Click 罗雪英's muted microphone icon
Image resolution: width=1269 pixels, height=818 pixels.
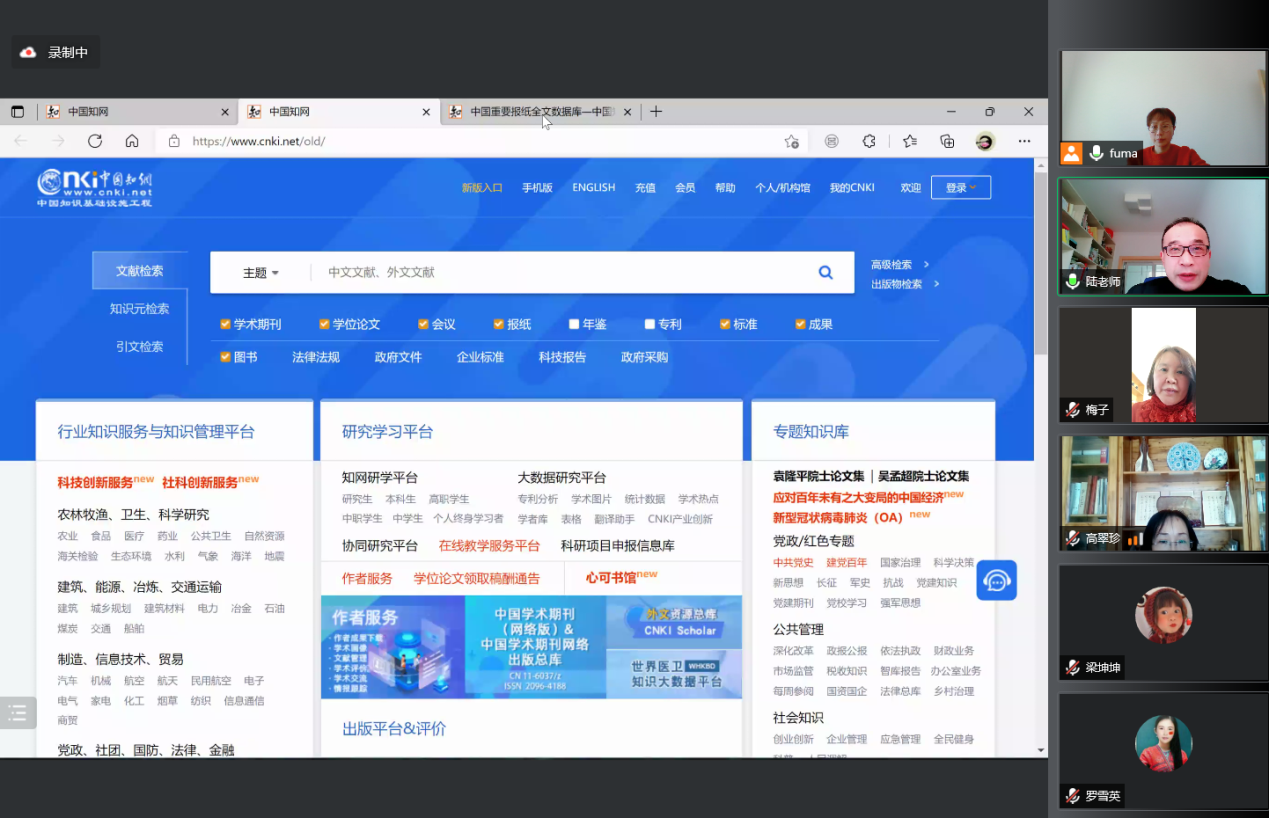pos(1073,796)
